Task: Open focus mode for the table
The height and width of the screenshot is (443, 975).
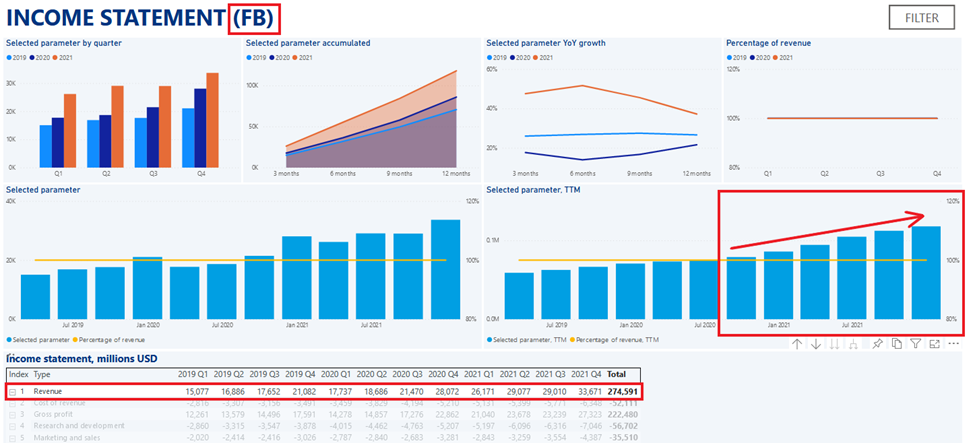Action: click(x=934, y=344)
